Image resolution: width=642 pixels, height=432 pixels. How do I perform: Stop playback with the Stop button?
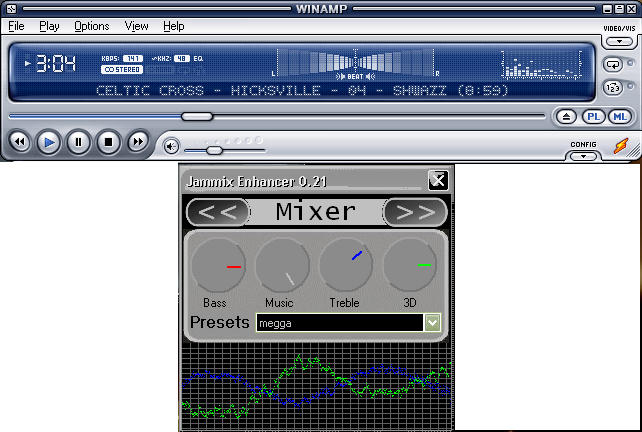click(109, 142)
